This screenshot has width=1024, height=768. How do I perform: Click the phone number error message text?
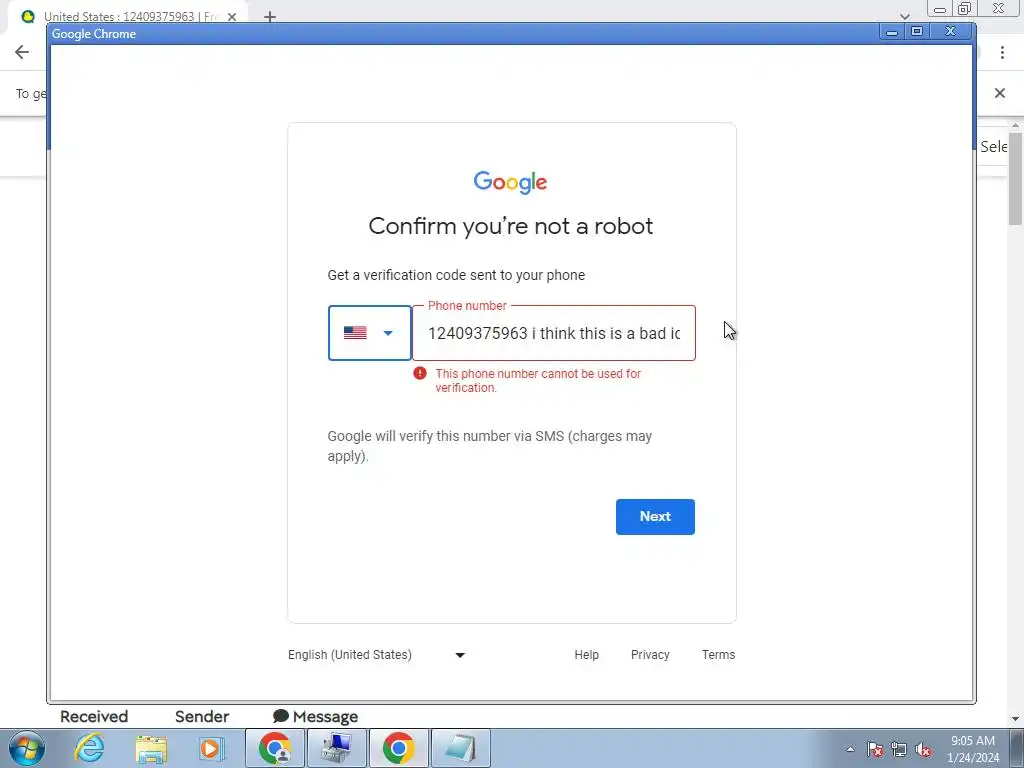(x=538, y=380)
